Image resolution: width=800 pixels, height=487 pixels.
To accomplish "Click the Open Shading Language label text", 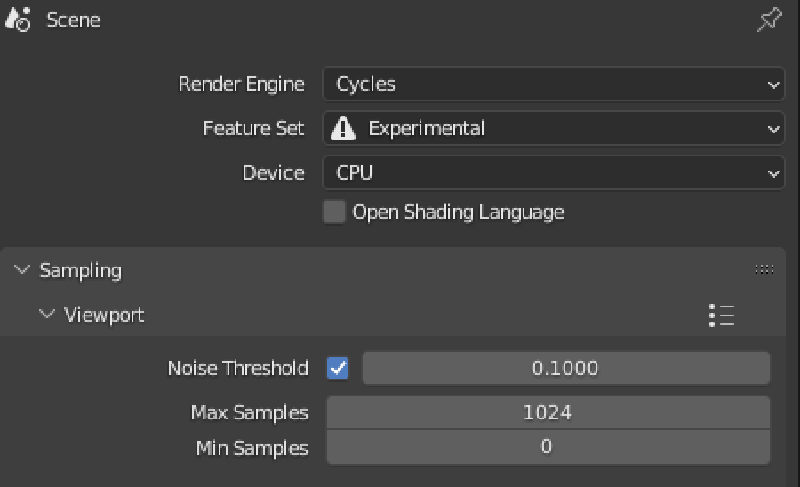I will pos(458,212).
